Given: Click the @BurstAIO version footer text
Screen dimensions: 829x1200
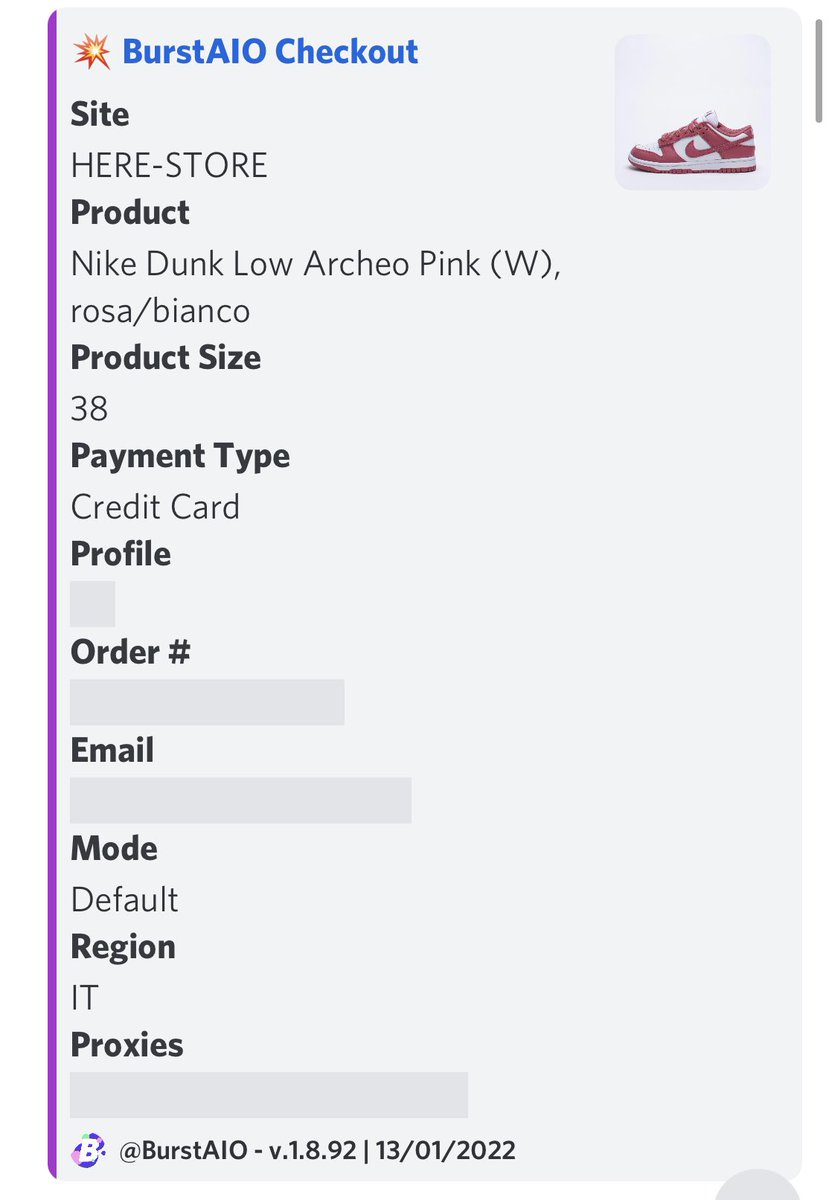Looking at the screenshot, I should (x=318, y=1150).
